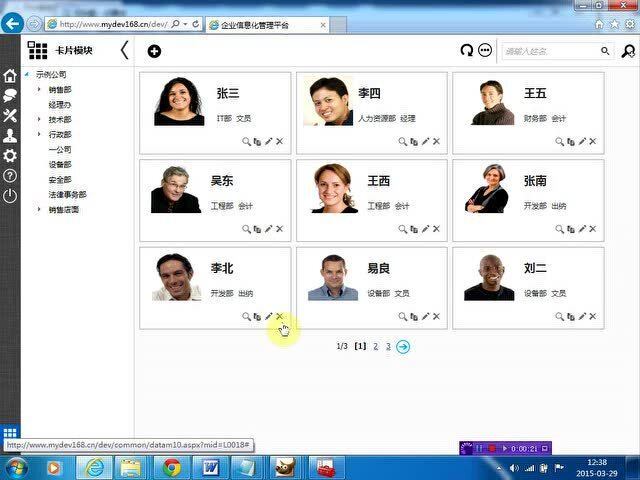Image resolution: width=640 pixels, height=480 pixels.
Task: Open Chrome from the Windows taskbar
Action: pos(172,467)
